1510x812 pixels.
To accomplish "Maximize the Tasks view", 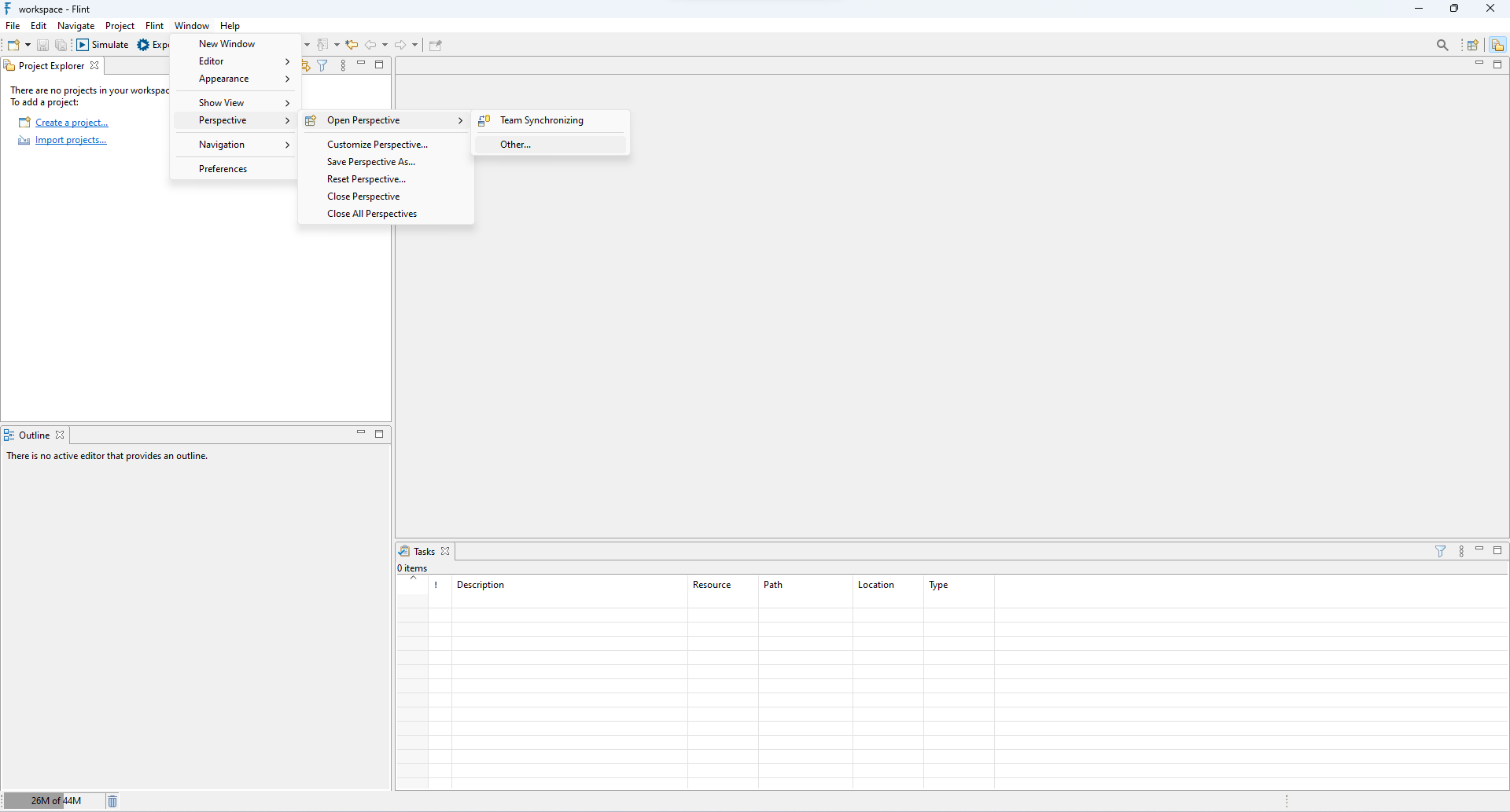I will 1497,551.
